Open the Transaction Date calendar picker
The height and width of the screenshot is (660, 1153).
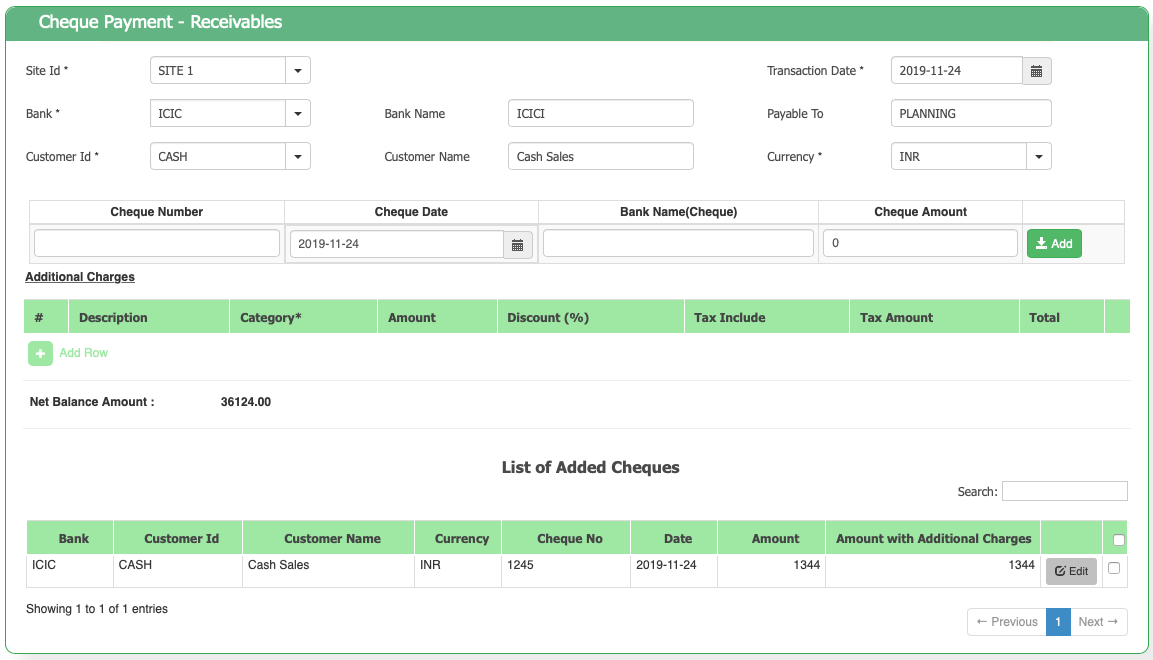pos(1037,71)
